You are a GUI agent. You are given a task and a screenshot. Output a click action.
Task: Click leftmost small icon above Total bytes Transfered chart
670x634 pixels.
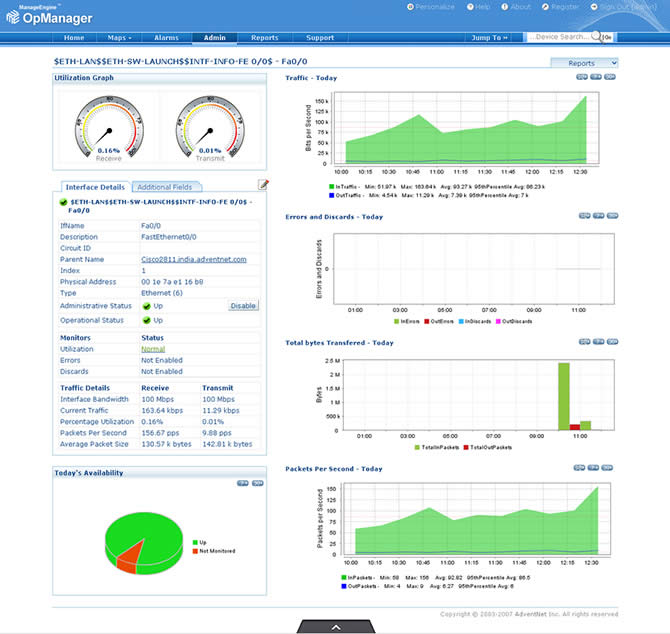click(x=581, y=342)
